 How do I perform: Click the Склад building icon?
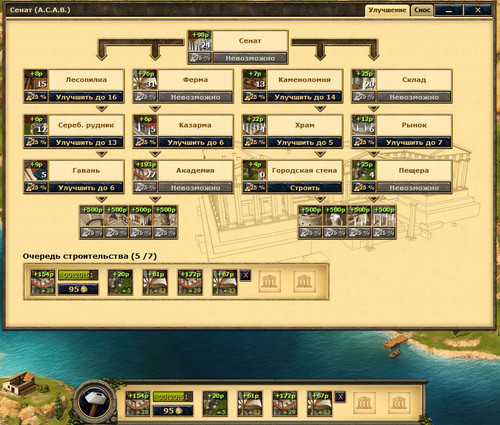[364, 80]
